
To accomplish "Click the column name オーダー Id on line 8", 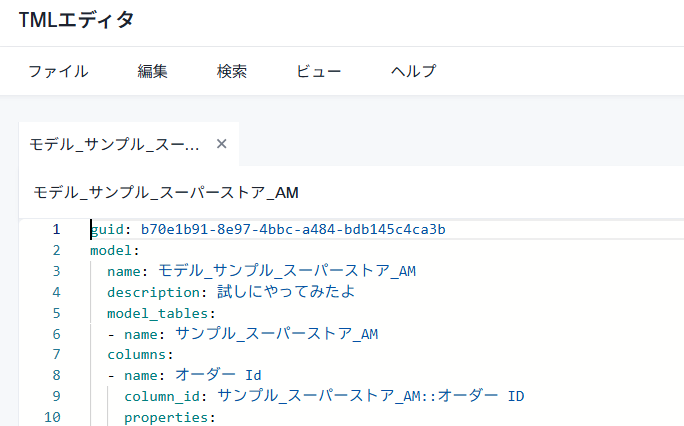I will click(x=218, y=375).
